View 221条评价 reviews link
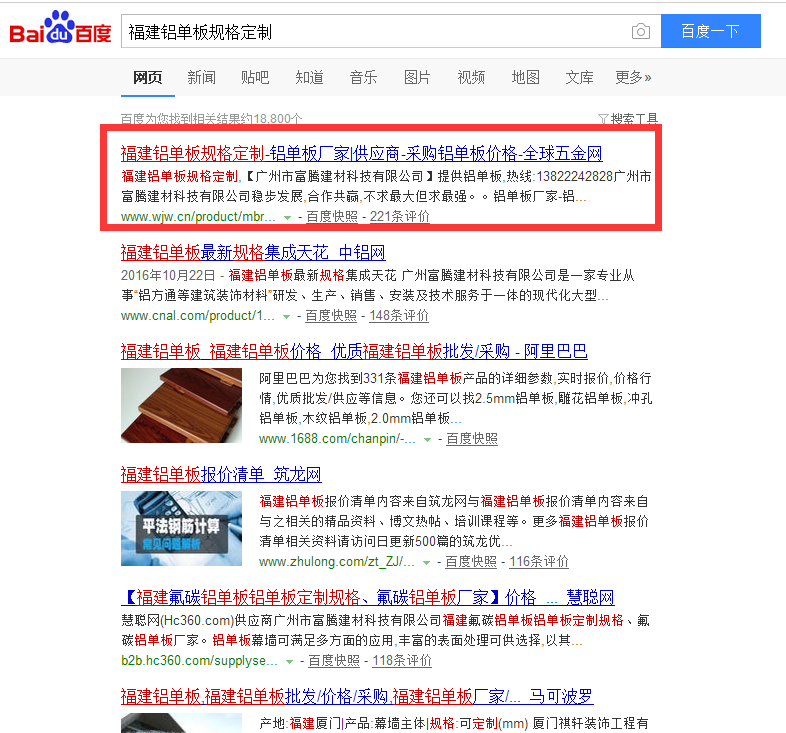Screen dimensions: 786x733 tap(400, 217)
